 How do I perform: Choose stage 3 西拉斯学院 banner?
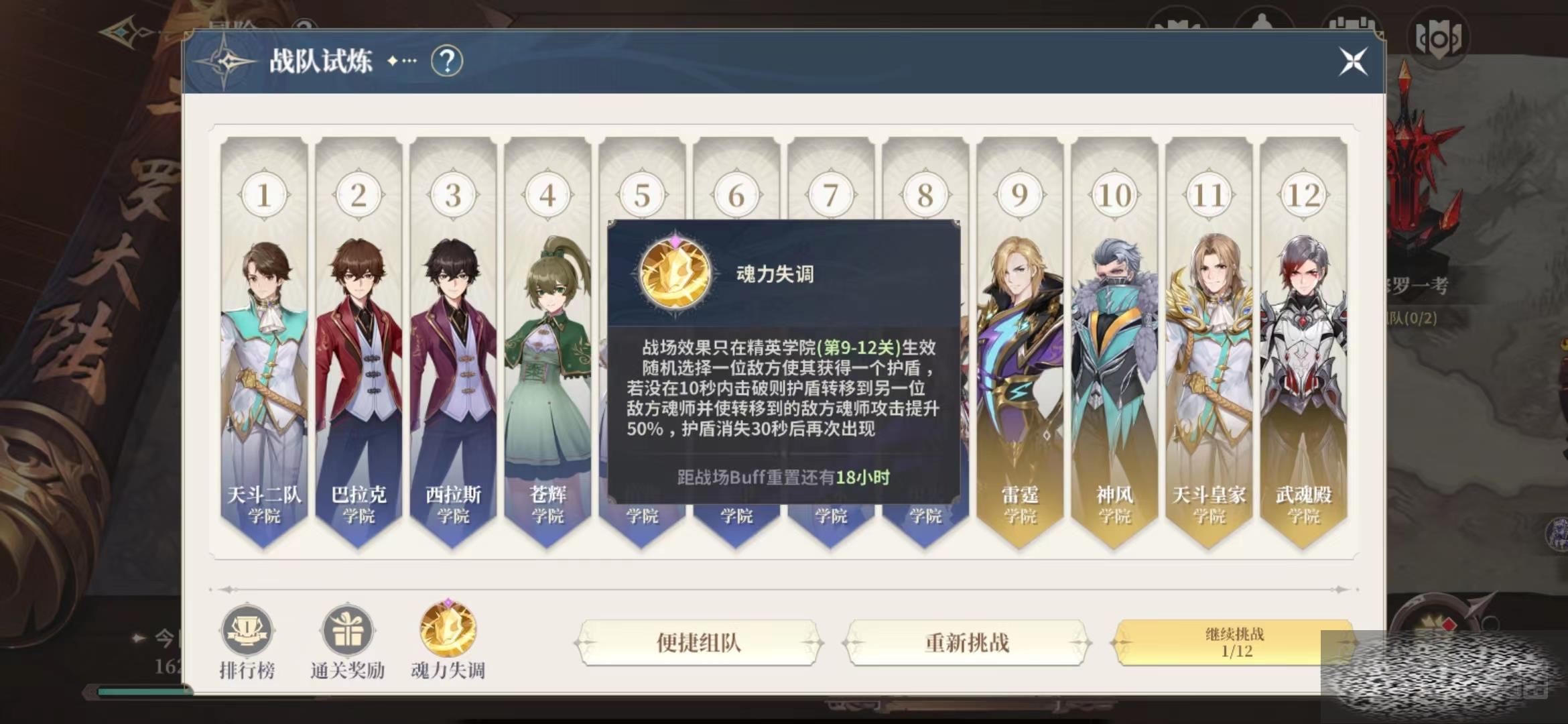pyautogui.click(x=453, y=343)
